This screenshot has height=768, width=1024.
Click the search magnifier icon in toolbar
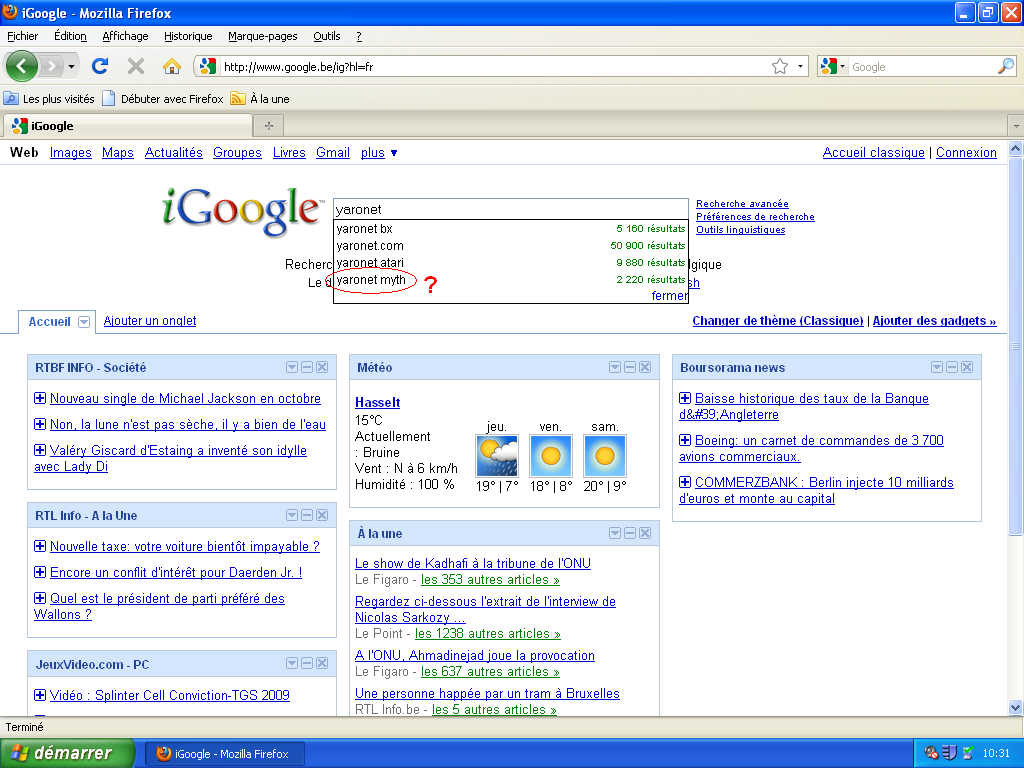tap(1006, 66)
